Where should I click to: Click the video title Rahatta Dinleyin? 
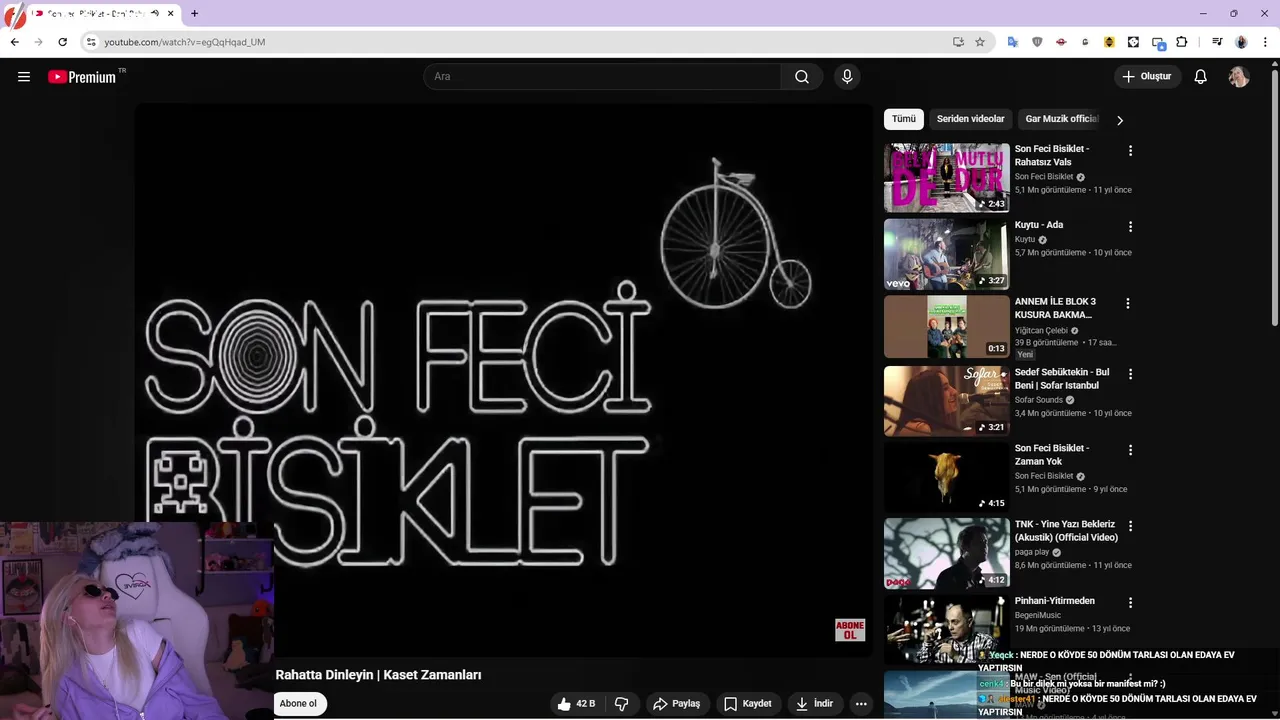378,675
